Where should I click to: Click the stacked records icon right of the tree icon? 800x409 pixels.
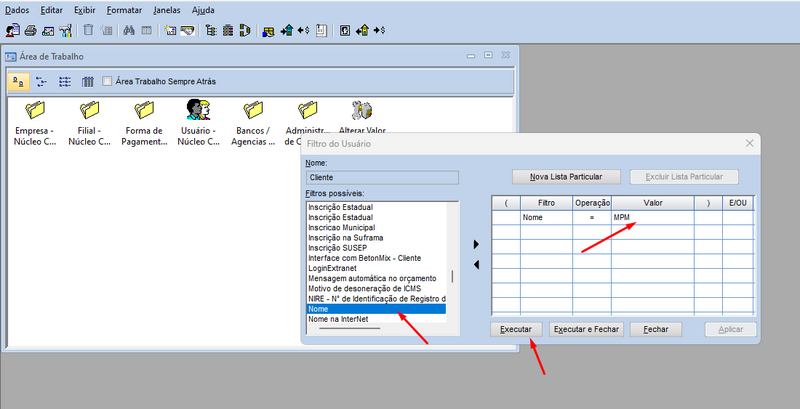[228, 31]
